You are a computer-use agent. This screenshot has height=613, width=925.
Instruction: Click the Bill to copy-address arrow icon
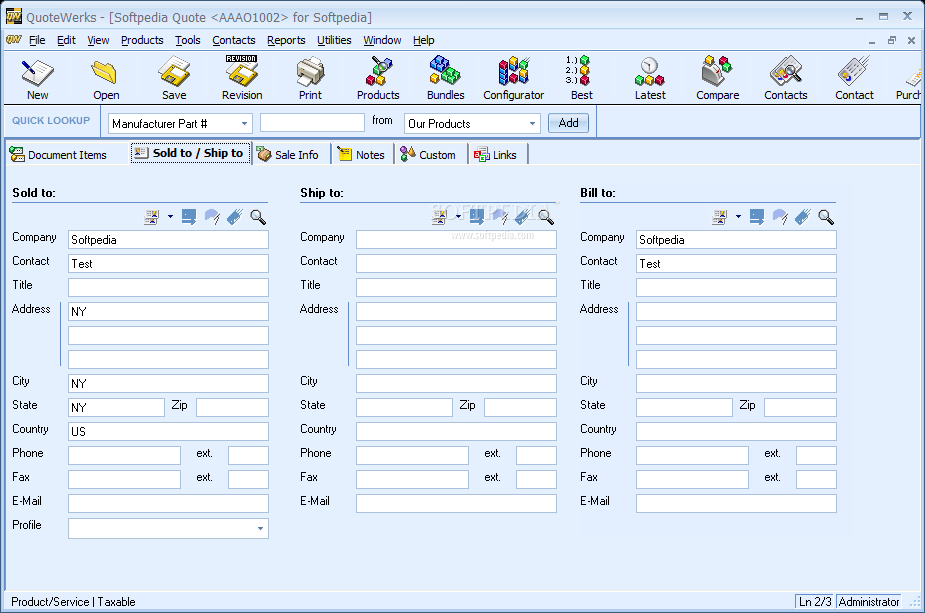(757, 217)
